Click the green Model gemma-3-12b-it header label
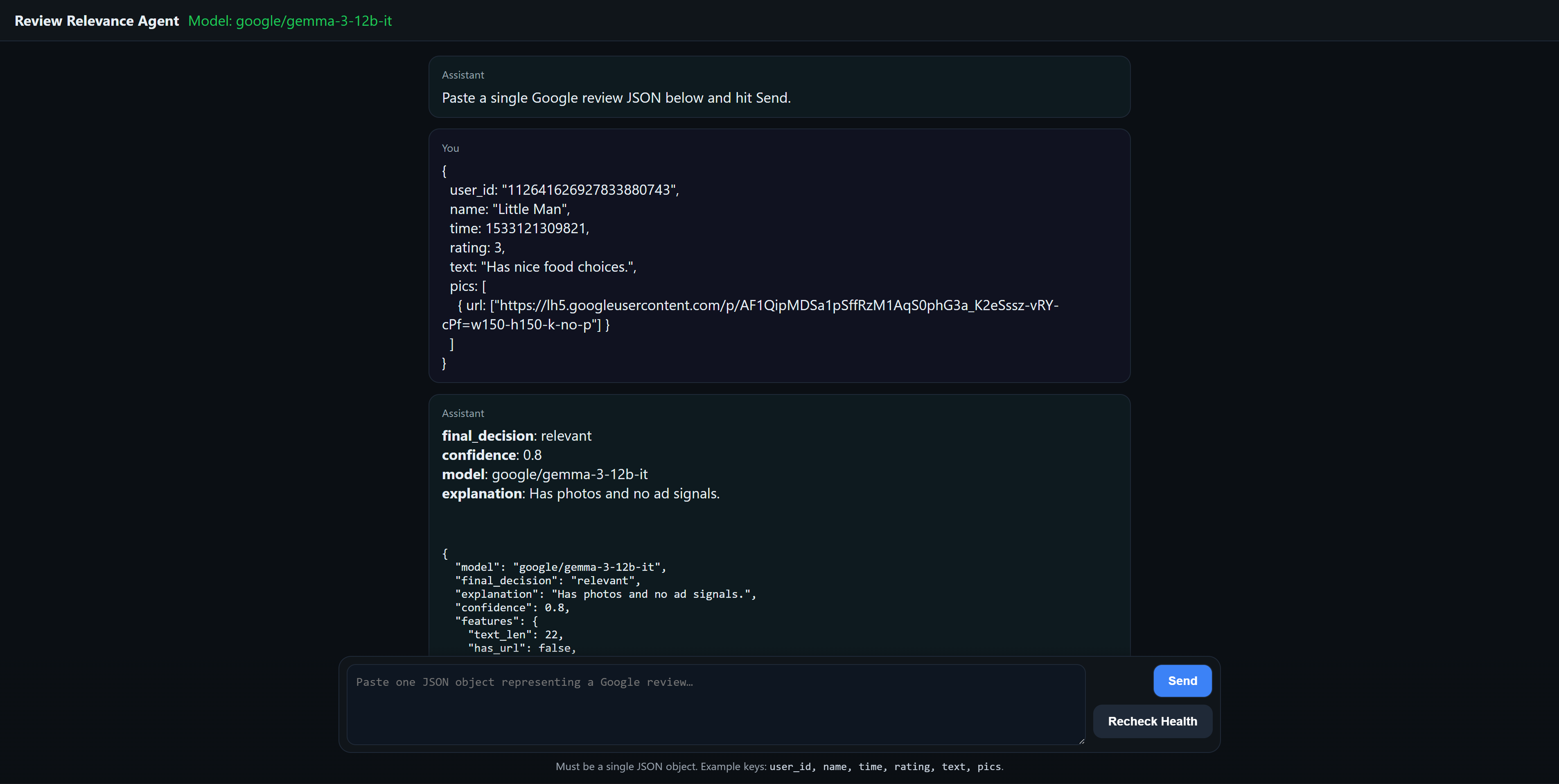The image size is (1559, 784). 290,20
